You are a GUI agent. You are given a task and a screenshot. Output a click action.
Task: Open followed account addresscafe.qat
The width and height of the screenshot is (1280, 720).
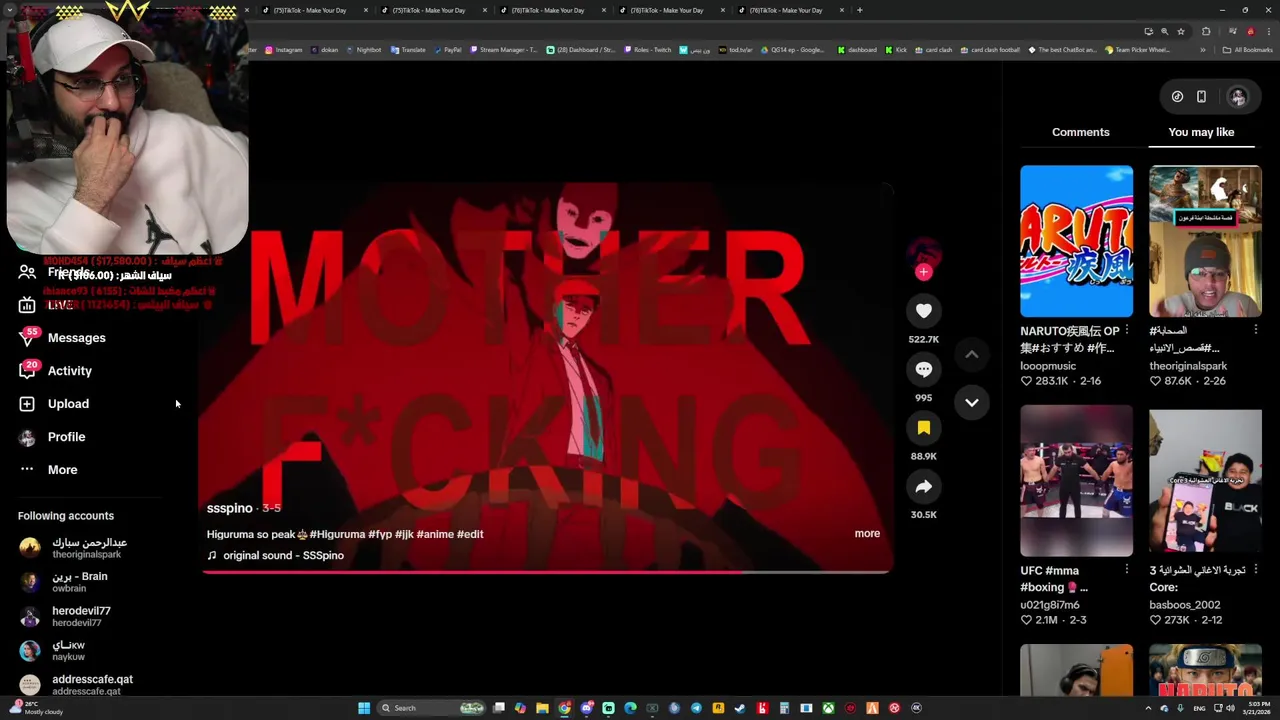pos(75,684)
